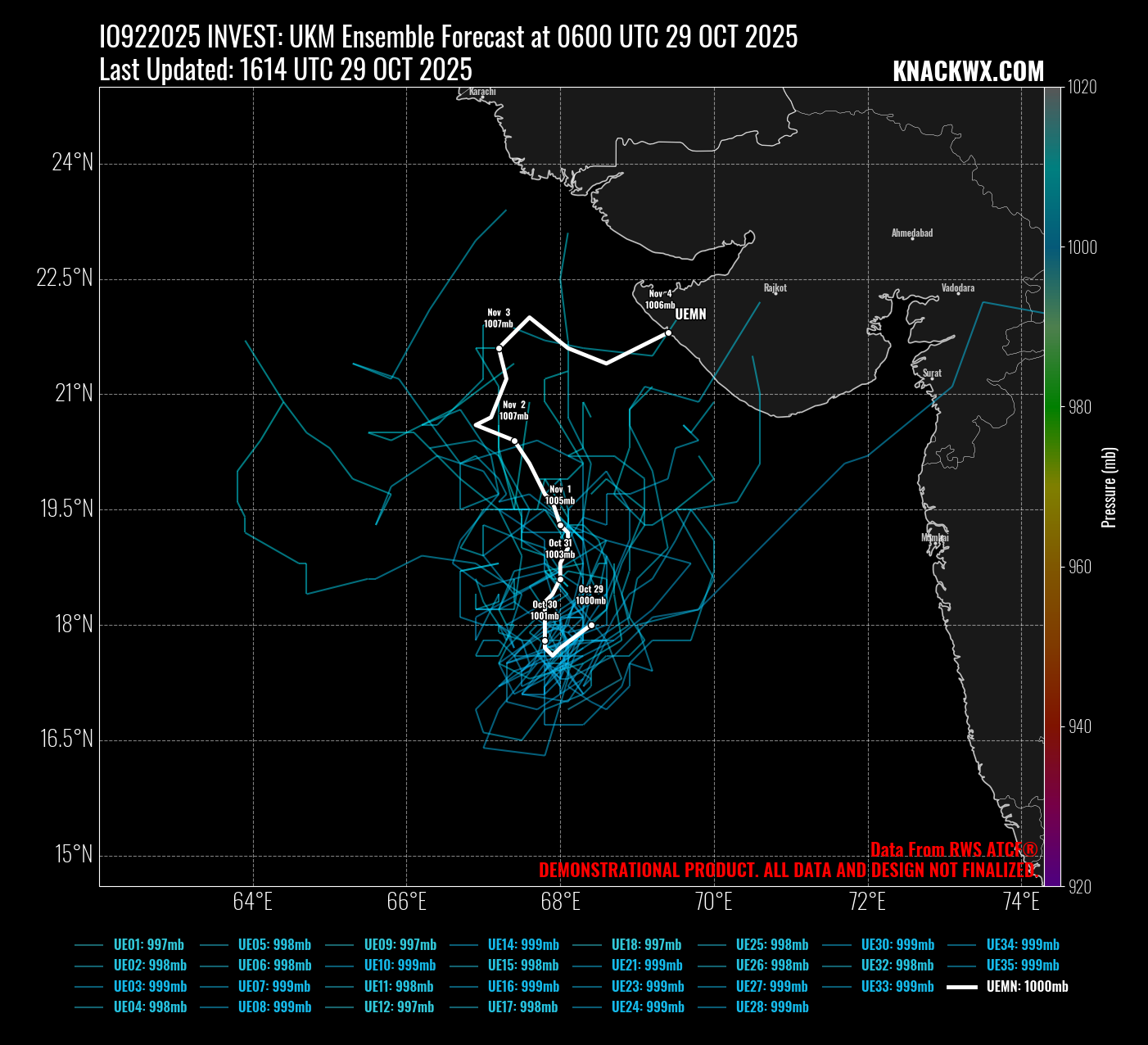Click the 980 mark on pressure colorbar
The height and width of the screenshot is (1045, 1148).
[x=1079, y=407]
